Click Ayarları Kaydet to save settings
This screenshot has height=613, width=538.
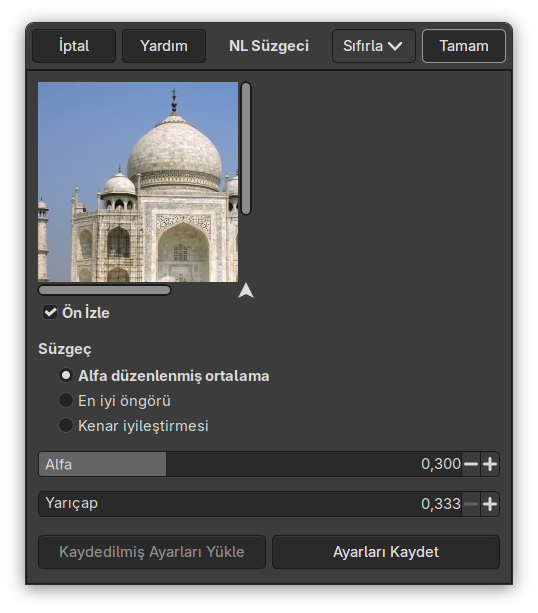(386, 552)
